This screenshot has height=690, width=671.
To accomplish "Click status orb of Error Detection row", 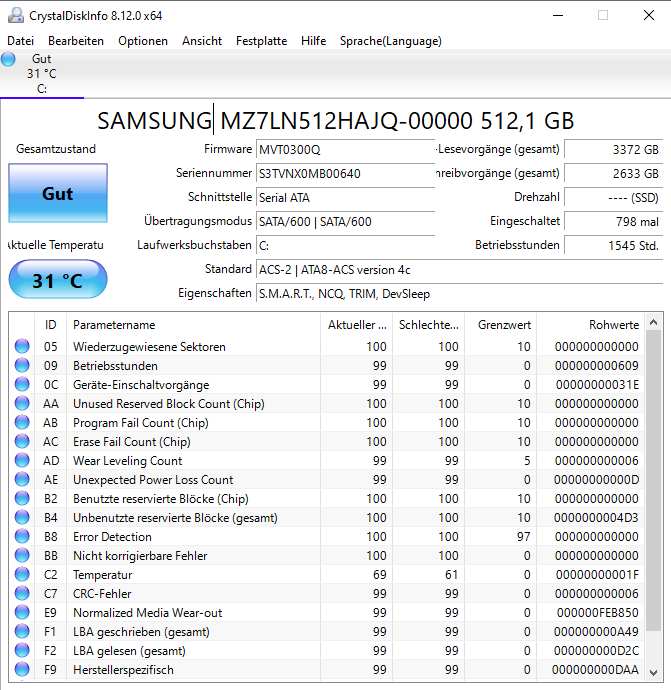I will click(x=22, y=536).
